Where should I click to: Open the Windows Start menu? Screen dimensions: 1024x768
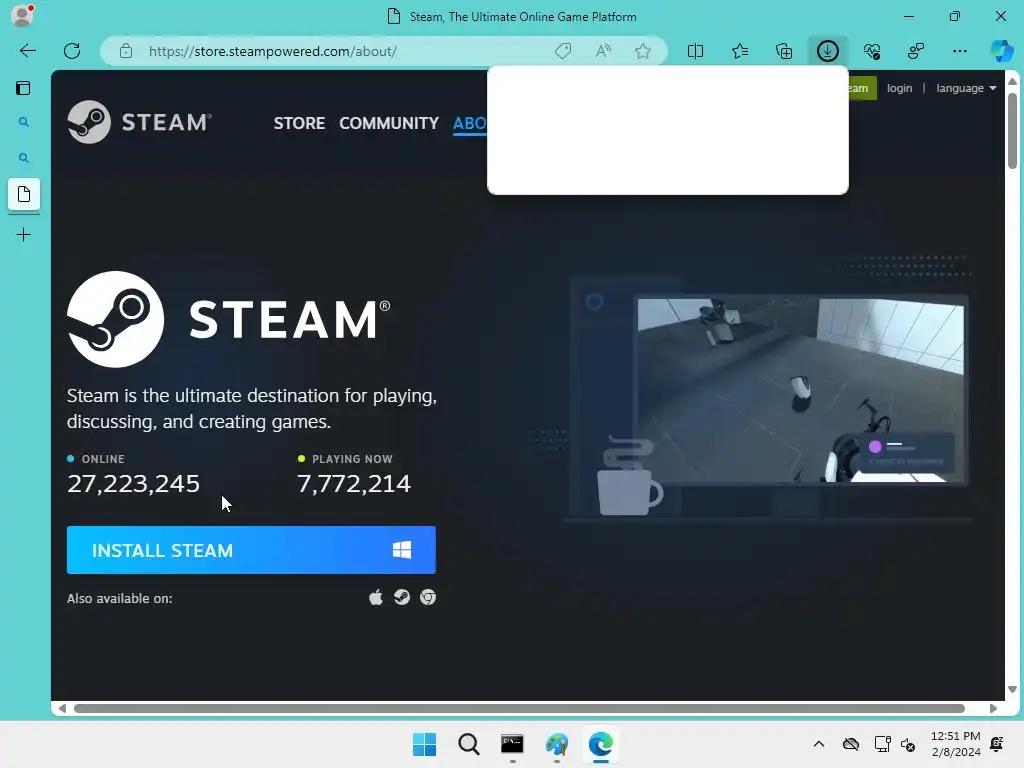click(x=424, y=744)
